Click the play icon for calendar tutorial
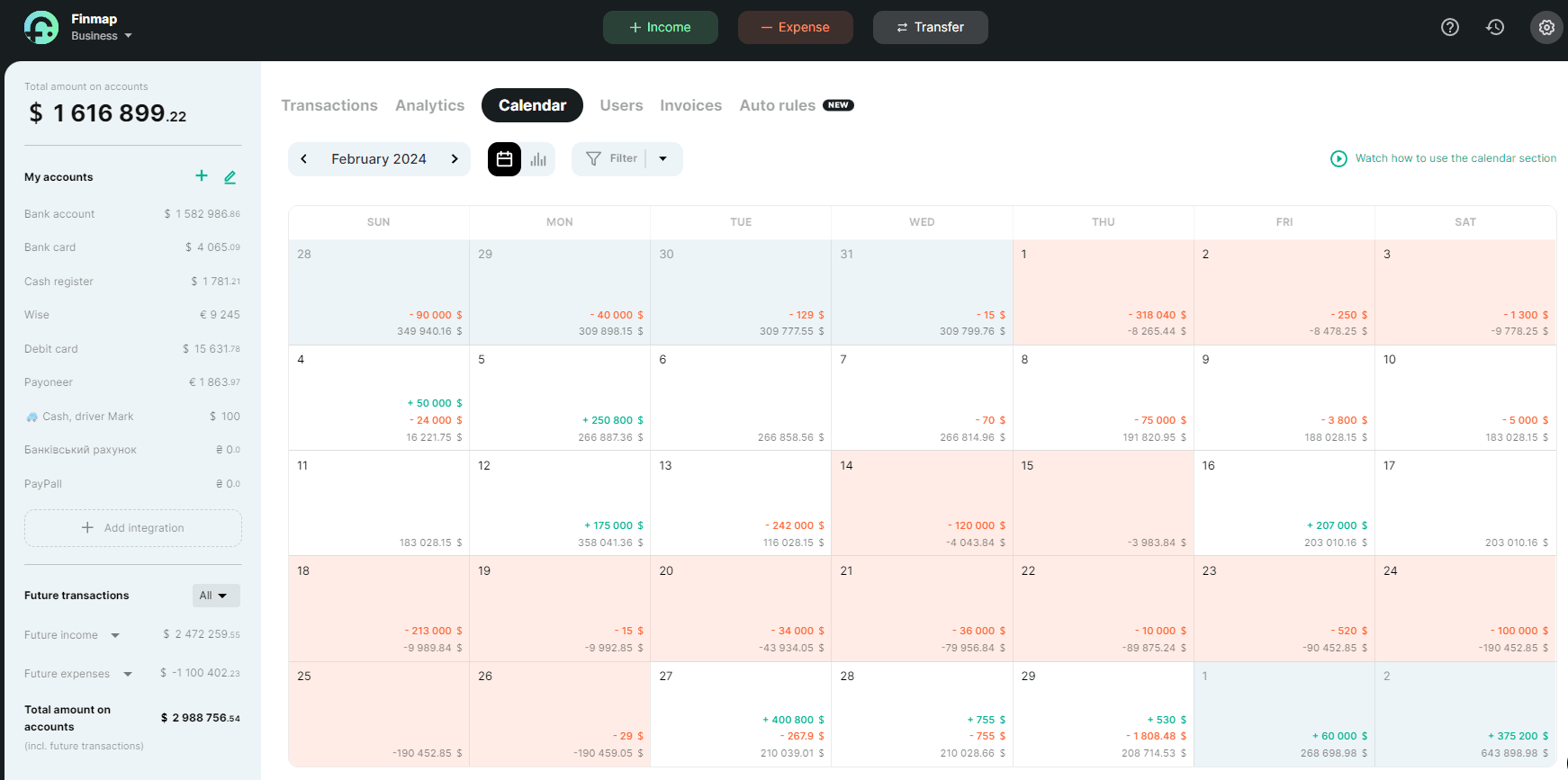The width and height of the screenshot is (1568, 780). pos(1338,158)
